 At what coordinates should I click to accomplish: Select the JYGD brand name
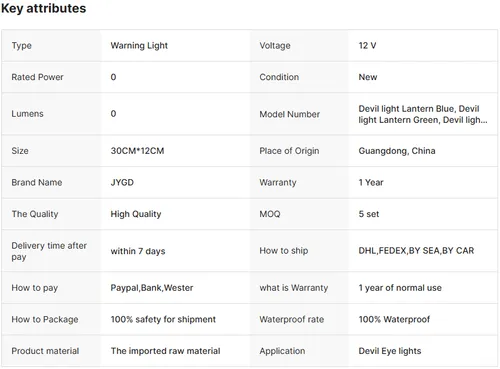[x=122, y=182]
